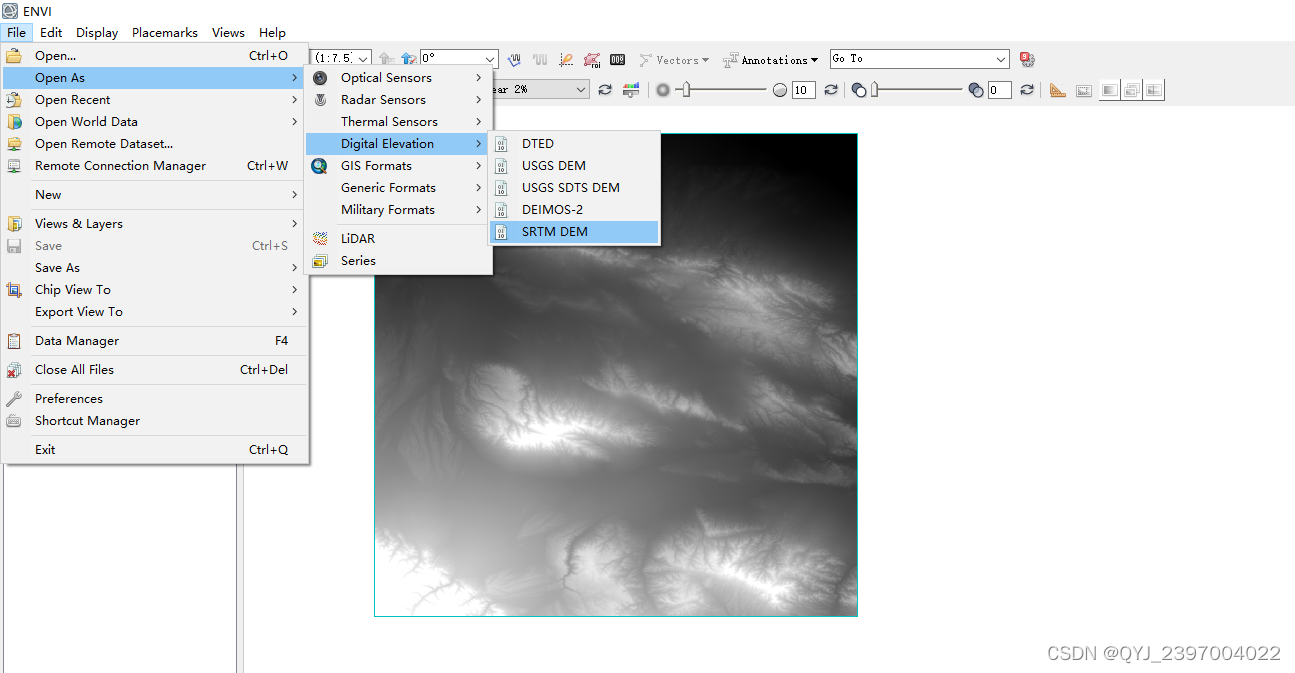1295x673 pixels.
Task: Expand the Open Recent submenu arrow
Action: click(295, 100)
